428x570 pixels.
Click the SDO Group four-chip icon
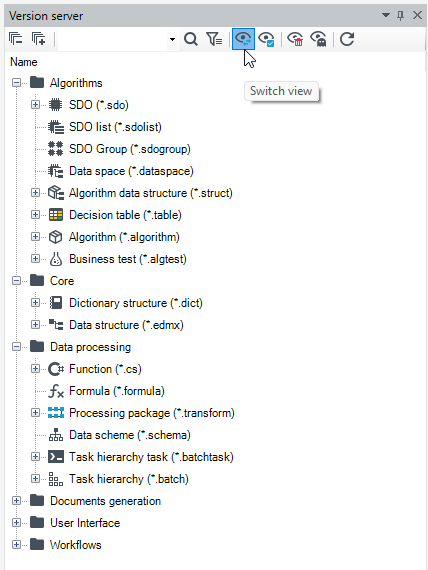pos(56,149)
